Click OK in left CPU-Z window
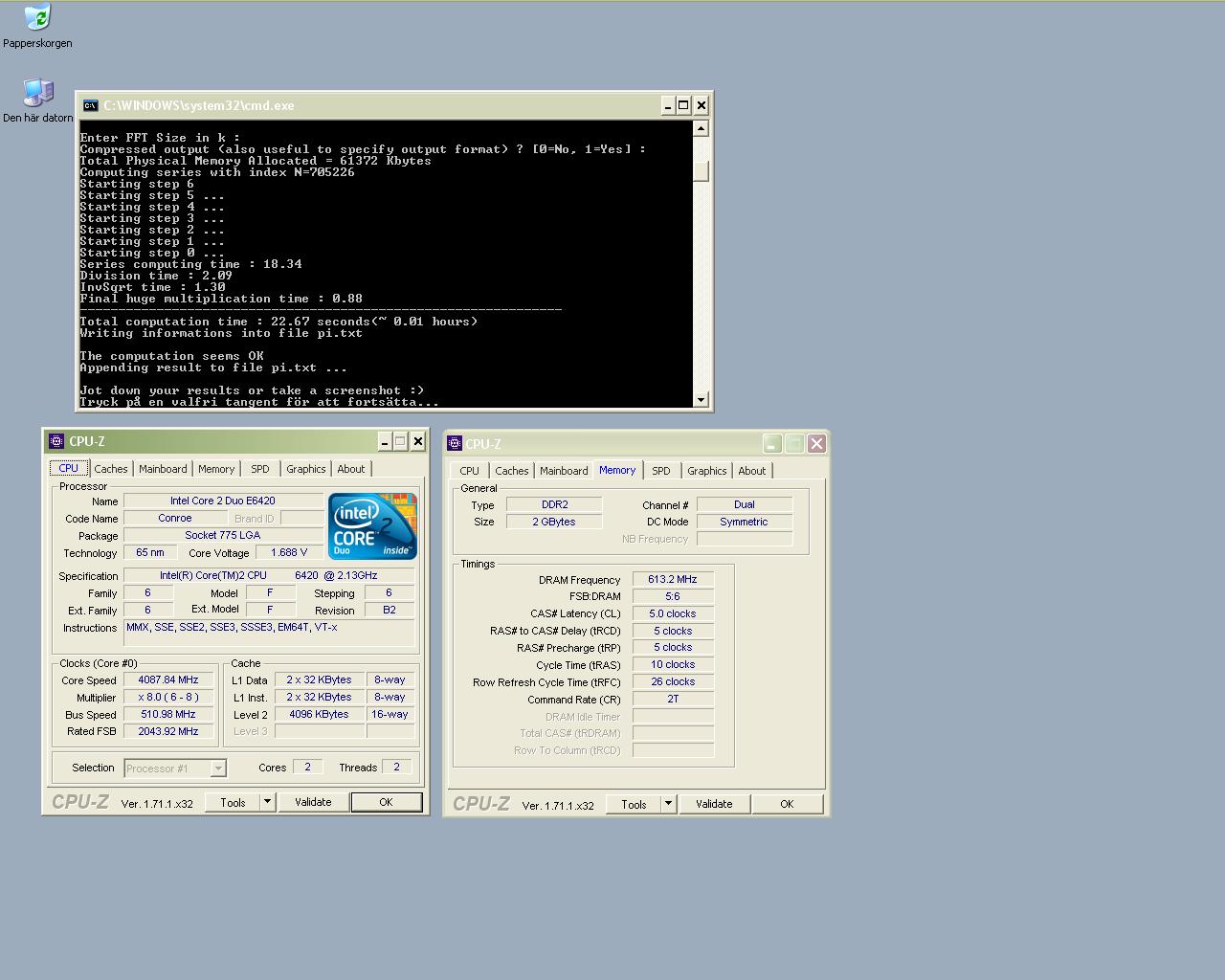Image resolution: width=1225 pixels, height=980 pixels. click(x=386, y=802)
